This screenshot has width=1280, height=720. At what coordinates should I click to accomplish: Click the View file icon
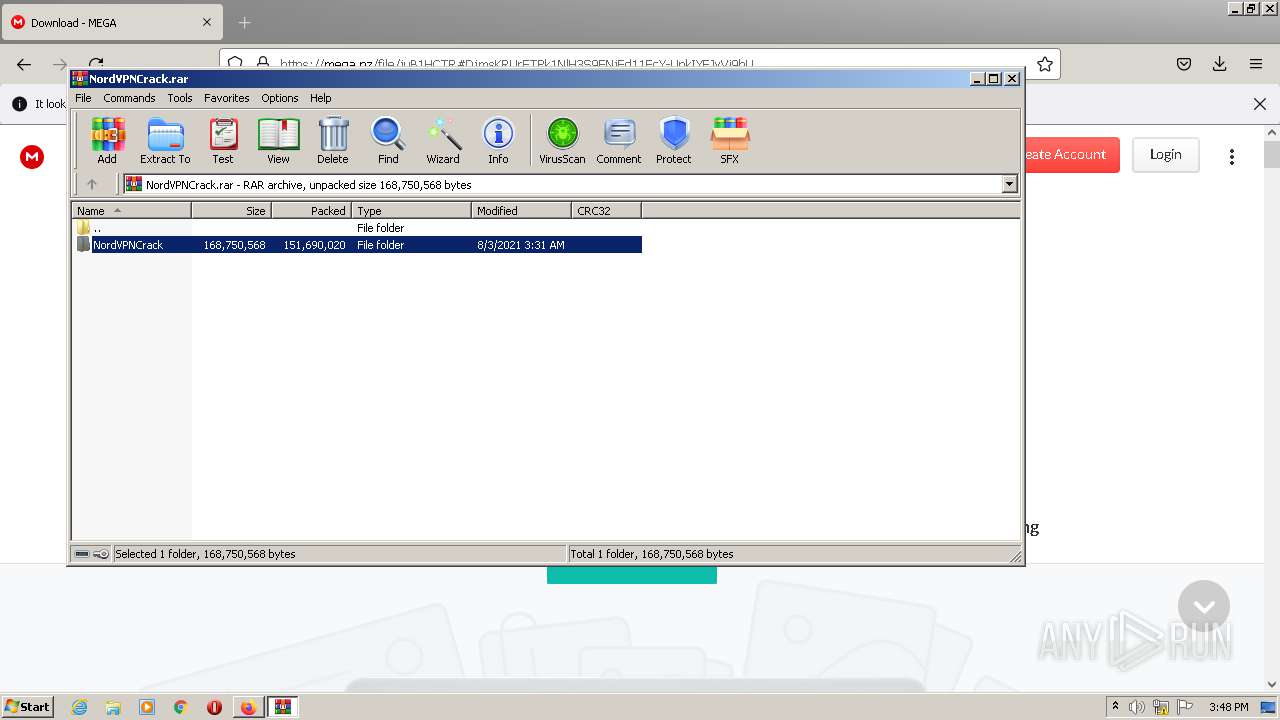pyautogui.click(x=278, y=140)
